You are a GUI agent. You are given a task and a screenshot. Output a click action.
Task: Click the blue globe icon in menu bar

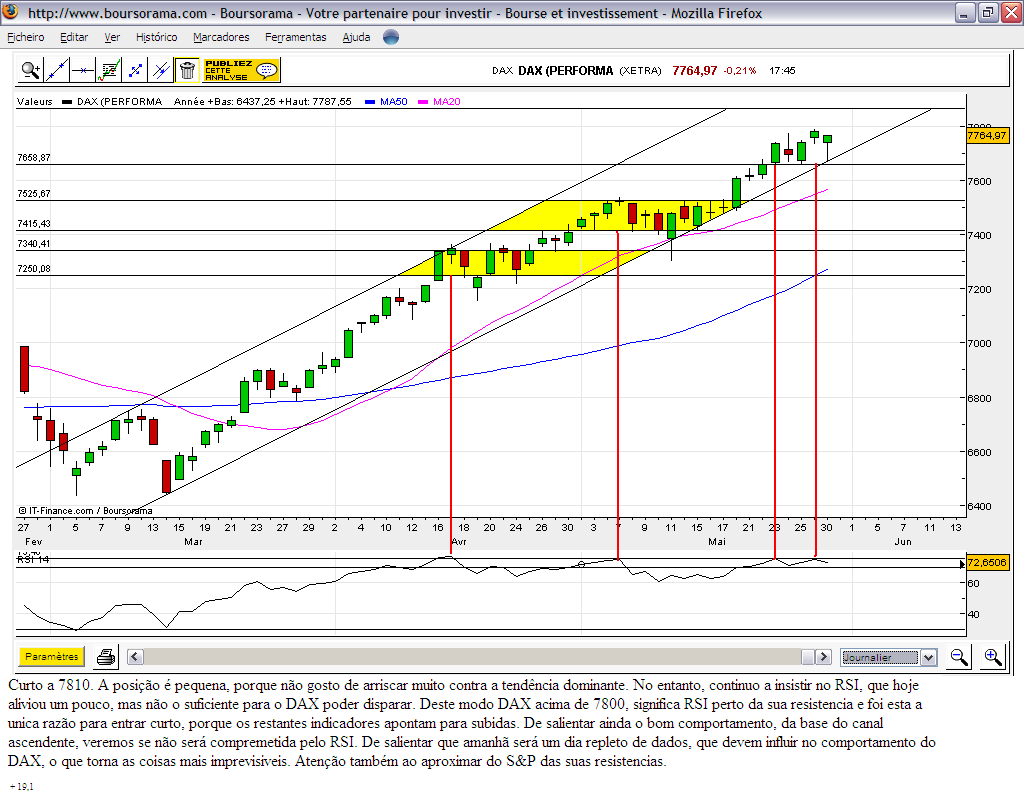pos(391,37)
